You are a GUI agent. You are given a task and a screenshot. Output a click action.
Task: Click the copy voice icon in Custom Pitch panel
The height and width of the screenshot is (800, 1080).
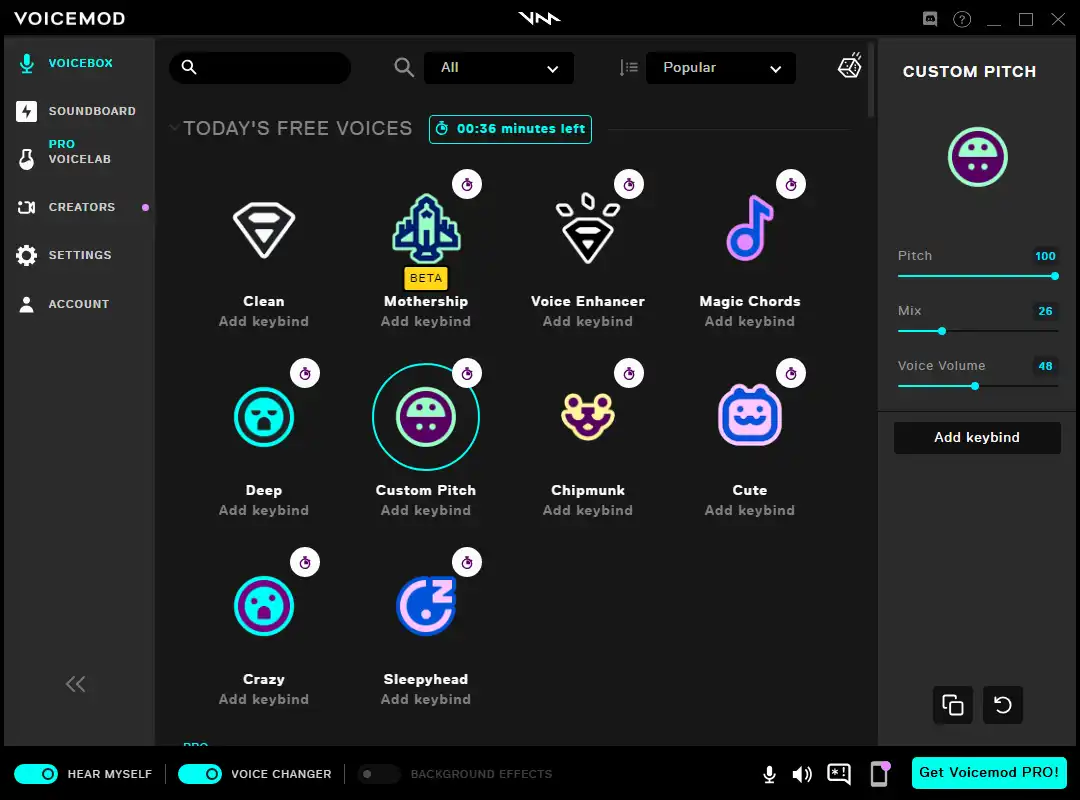pyautogui.click(x=953, y=705)
